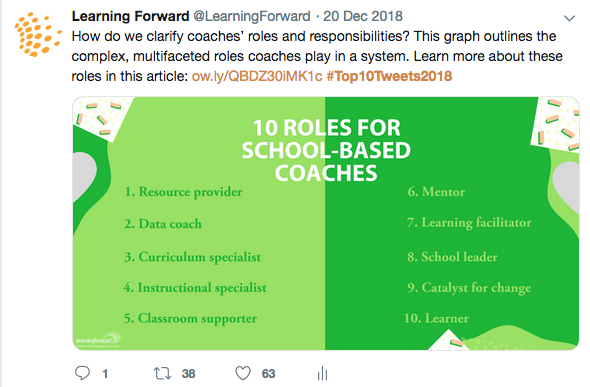
Task: Click the Learning Forward orange dots avatar
Action: 37,35
